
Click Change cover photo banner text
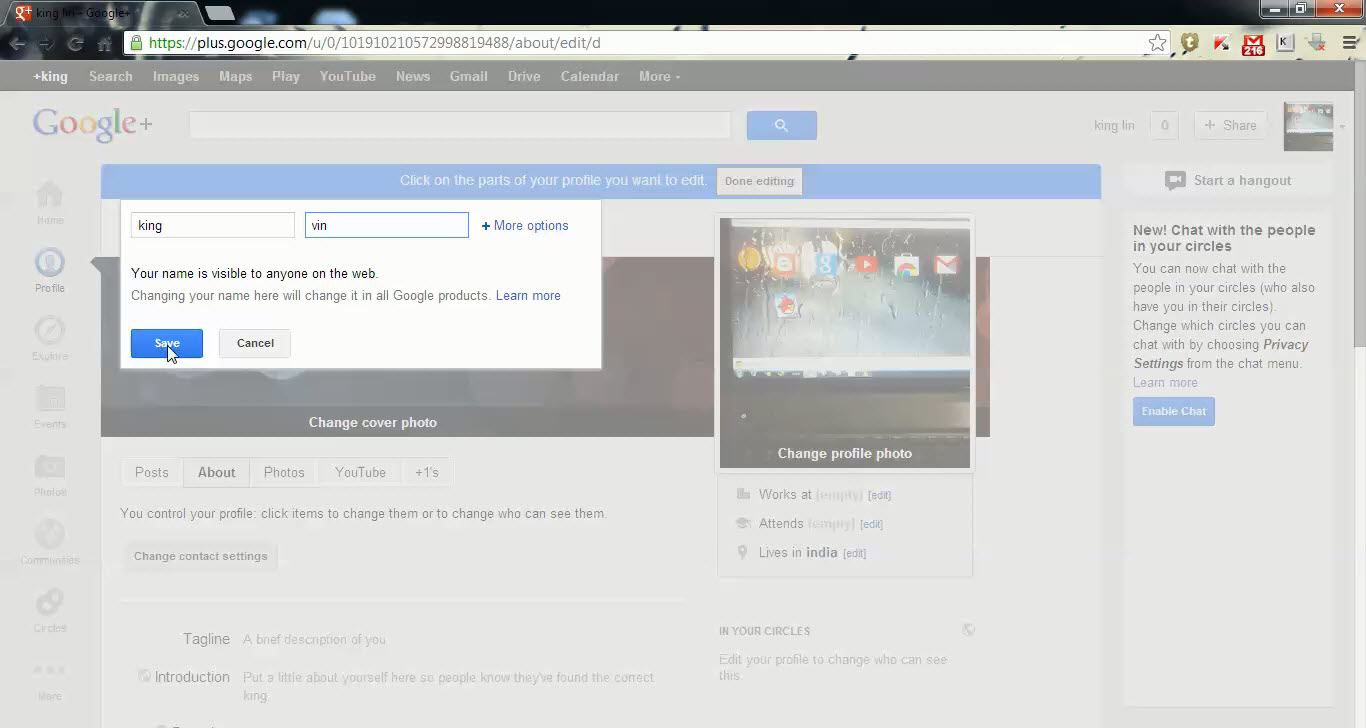coord(373,422)
